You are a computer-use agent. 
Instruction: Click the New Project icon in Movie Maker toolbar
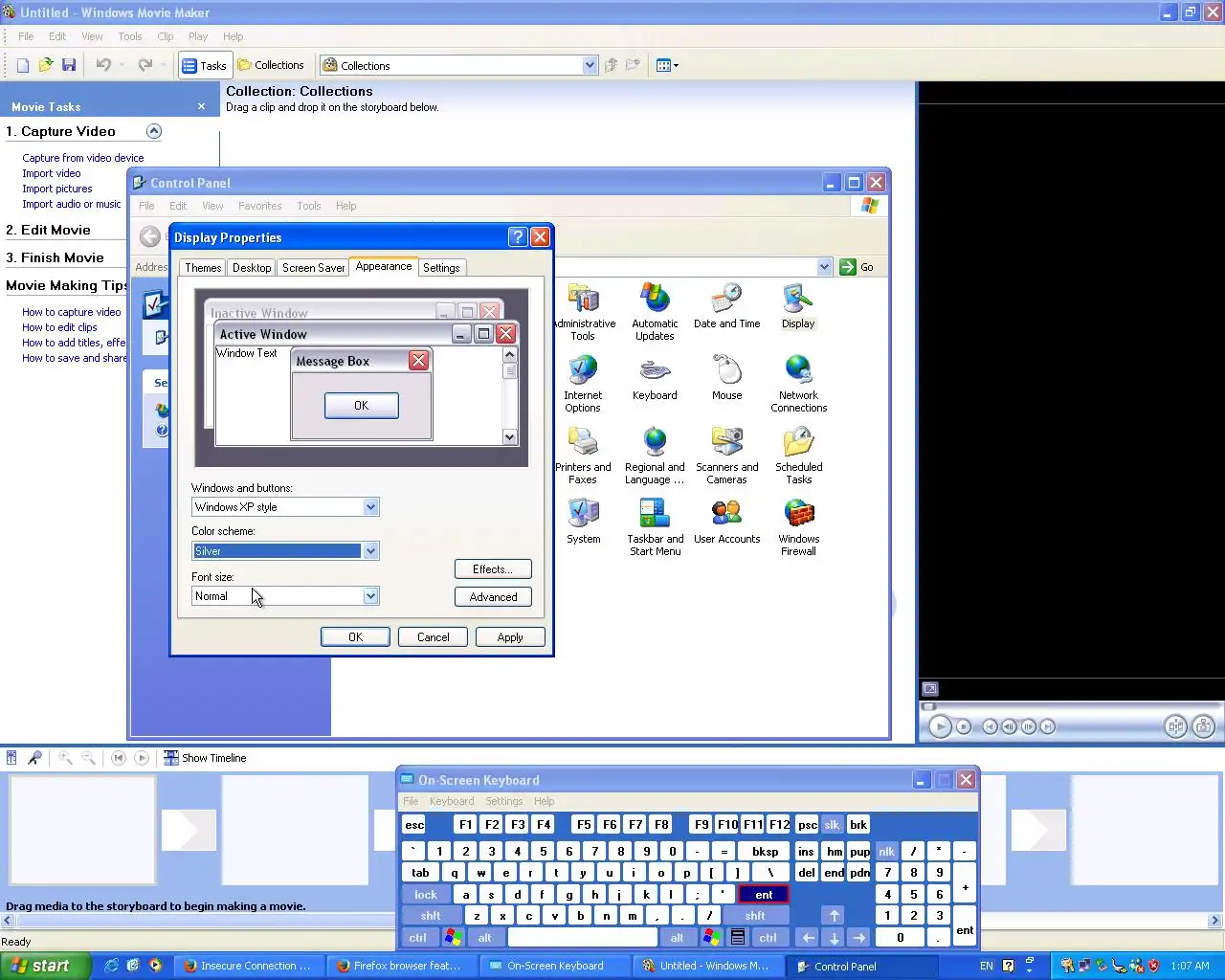22,65
